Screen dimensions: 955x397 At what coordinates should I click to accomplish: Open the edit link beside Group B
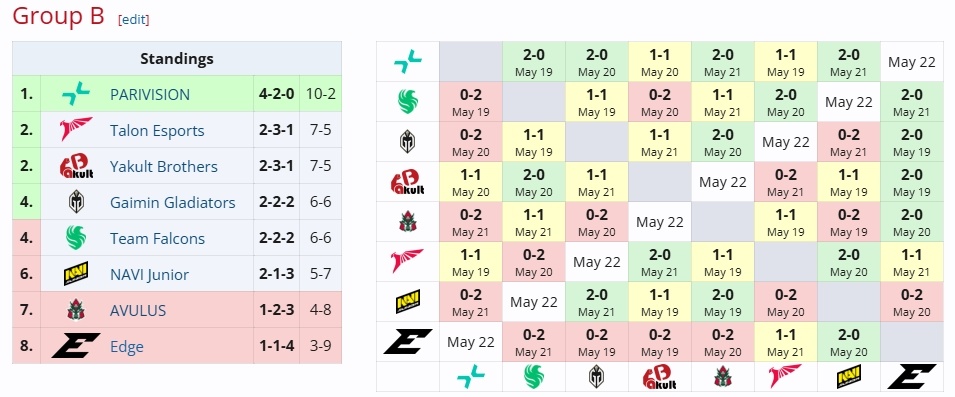pos(133,19)
